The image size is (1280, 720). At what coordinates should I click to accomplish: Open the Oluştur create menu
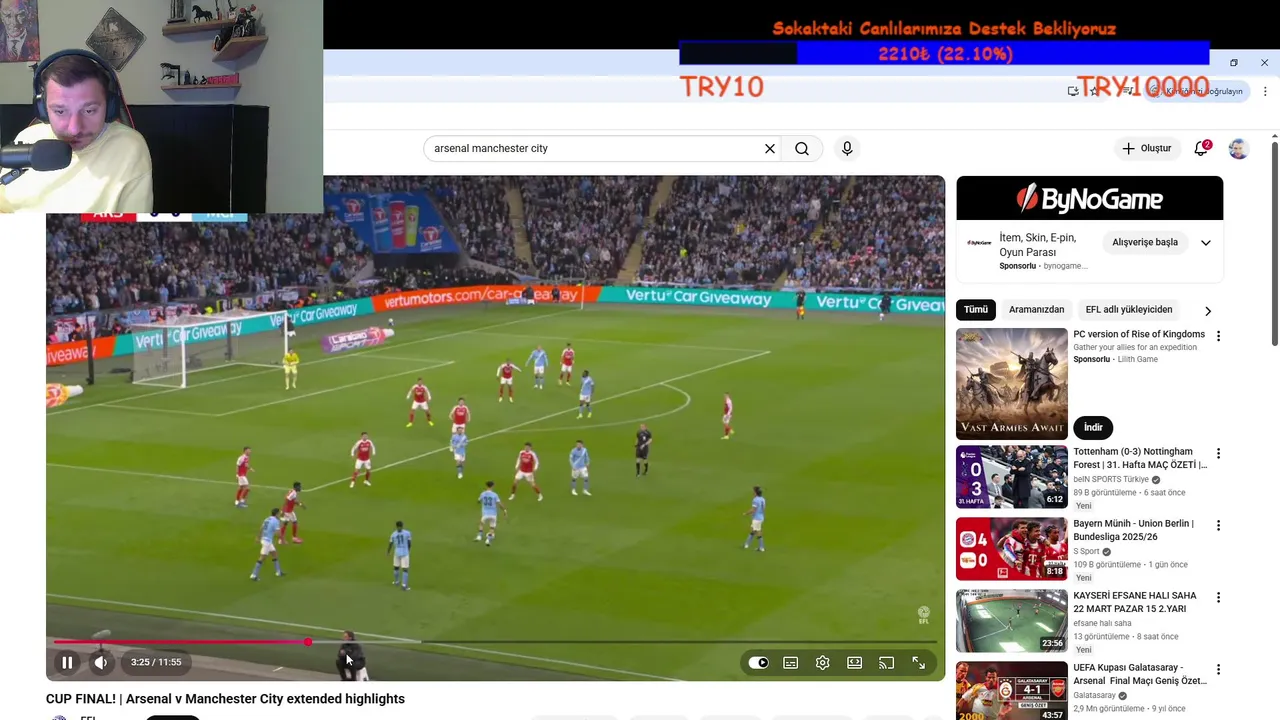pyautogui.click(x=1146, y=148)
